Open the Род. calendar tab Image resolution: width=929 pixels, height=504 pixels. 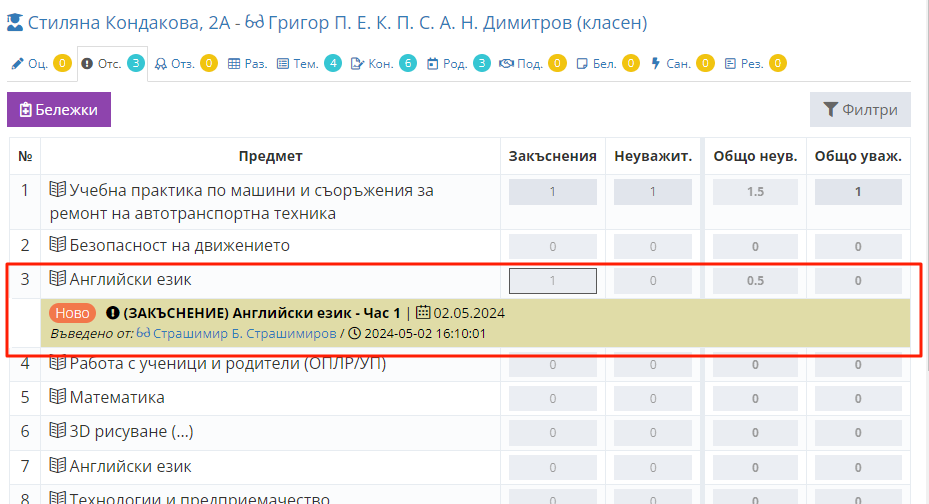point(446,64)
